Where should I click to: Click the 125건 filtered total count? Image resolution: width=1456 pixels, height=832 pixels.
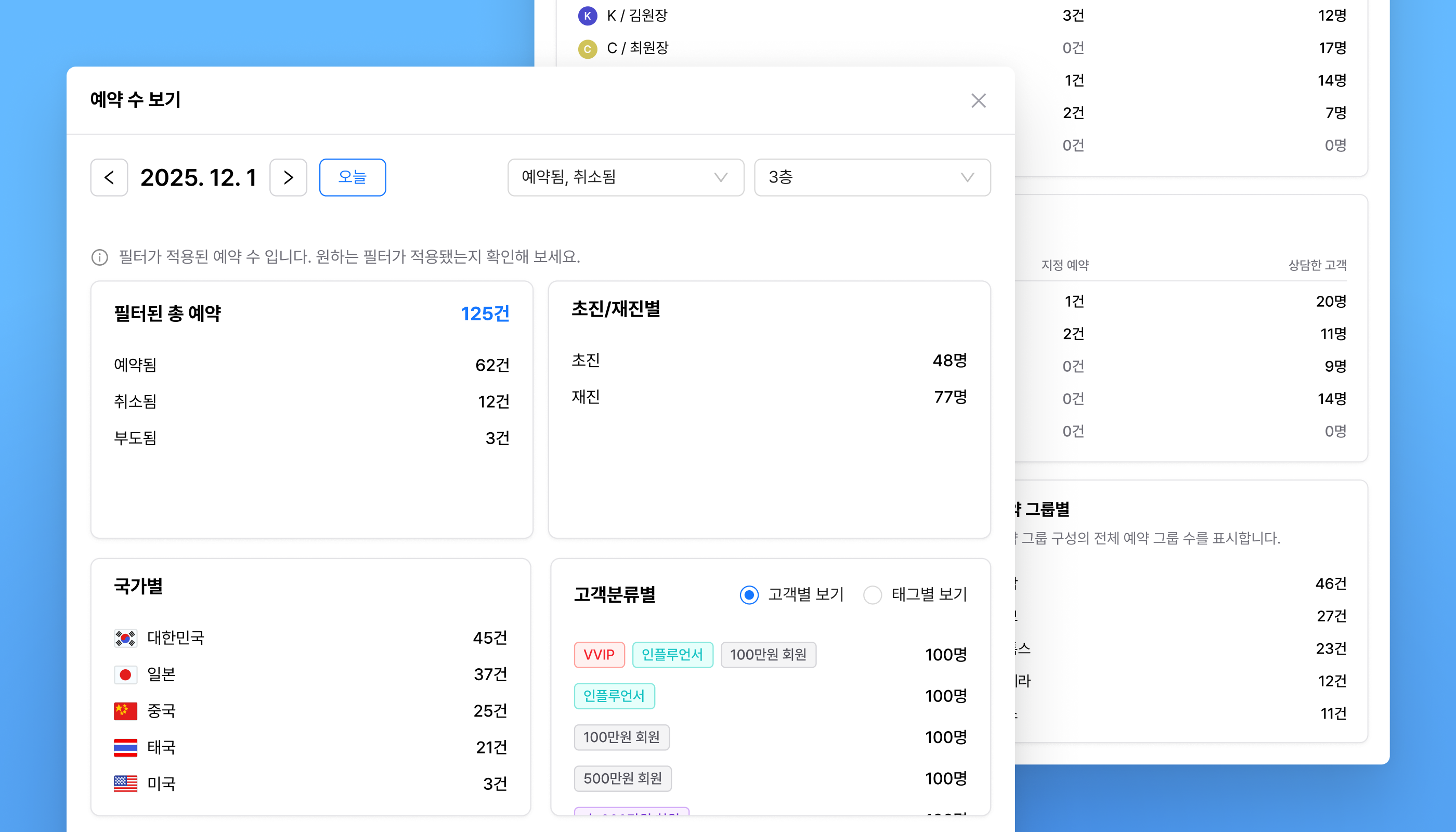click(x=485, y=314)
